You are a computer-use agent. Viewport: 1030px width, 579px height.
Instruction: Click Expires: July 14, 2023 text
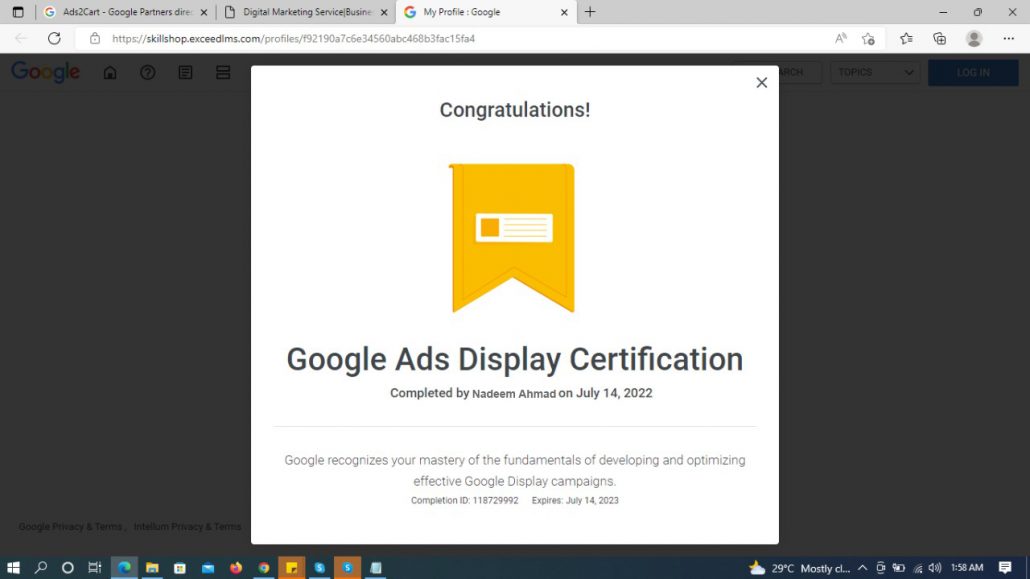click(575, 500)
